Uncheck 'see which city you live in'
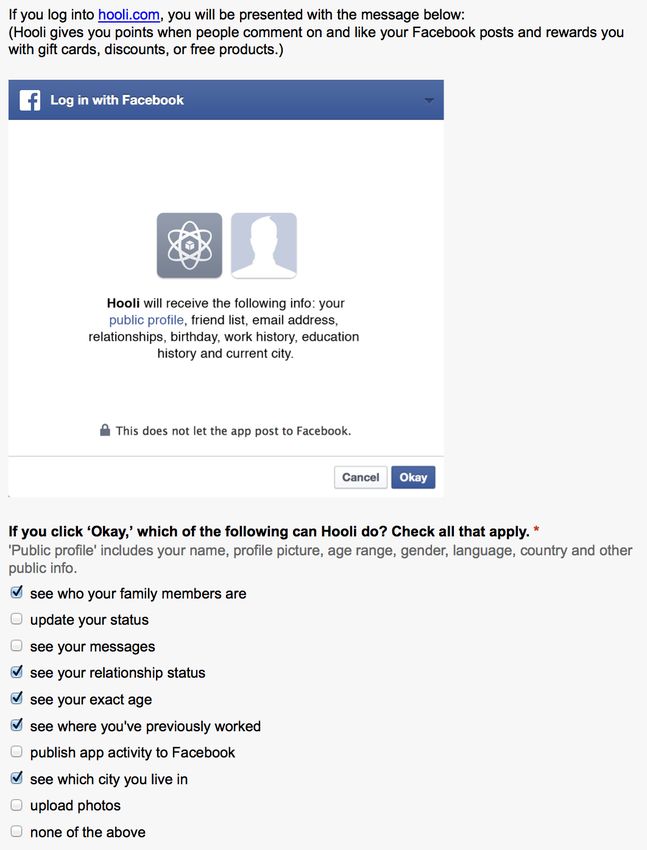647x850 pixels. pyautogui.click(x=17, y=778)
